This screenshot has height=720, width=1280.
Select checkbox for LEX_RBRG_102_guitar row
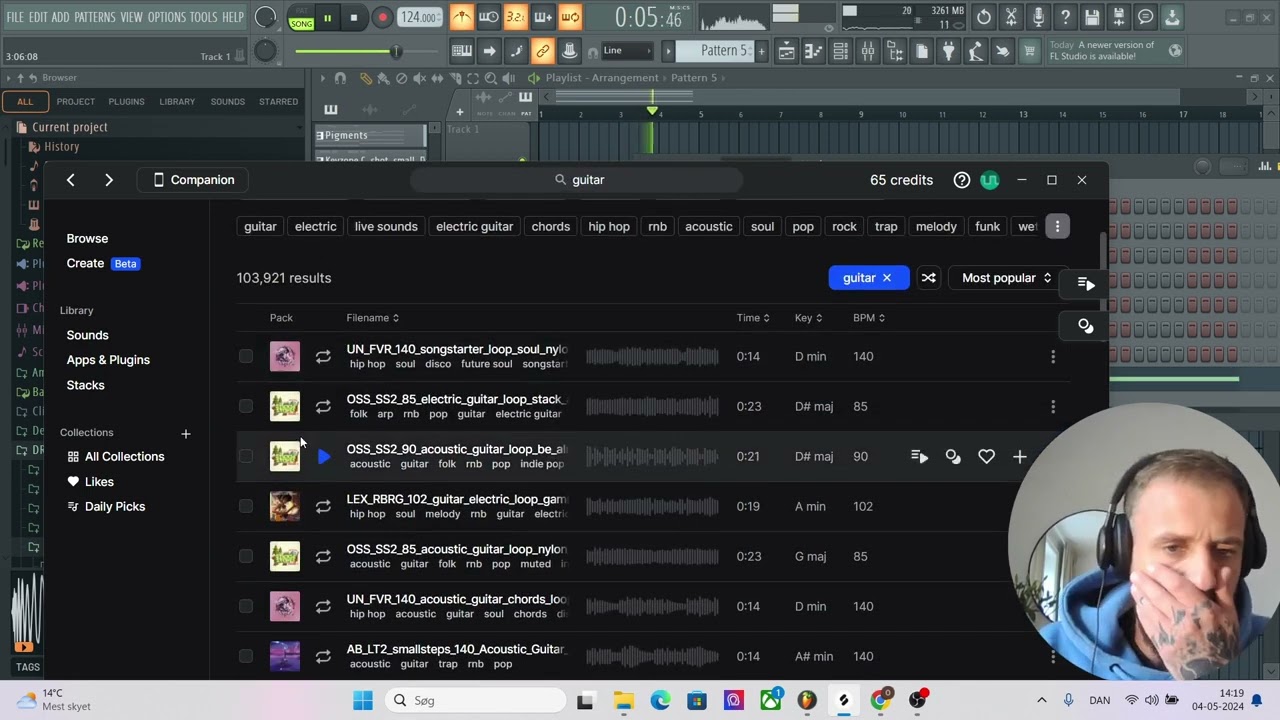pyautogui.click(x=246, y=506)
